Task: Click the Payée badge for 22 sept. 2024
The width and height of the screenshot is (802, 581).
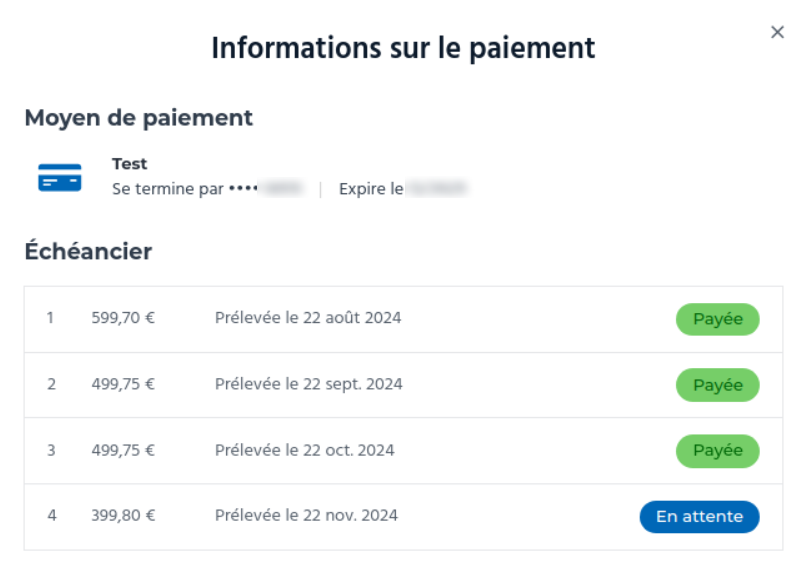Action: 718,385
